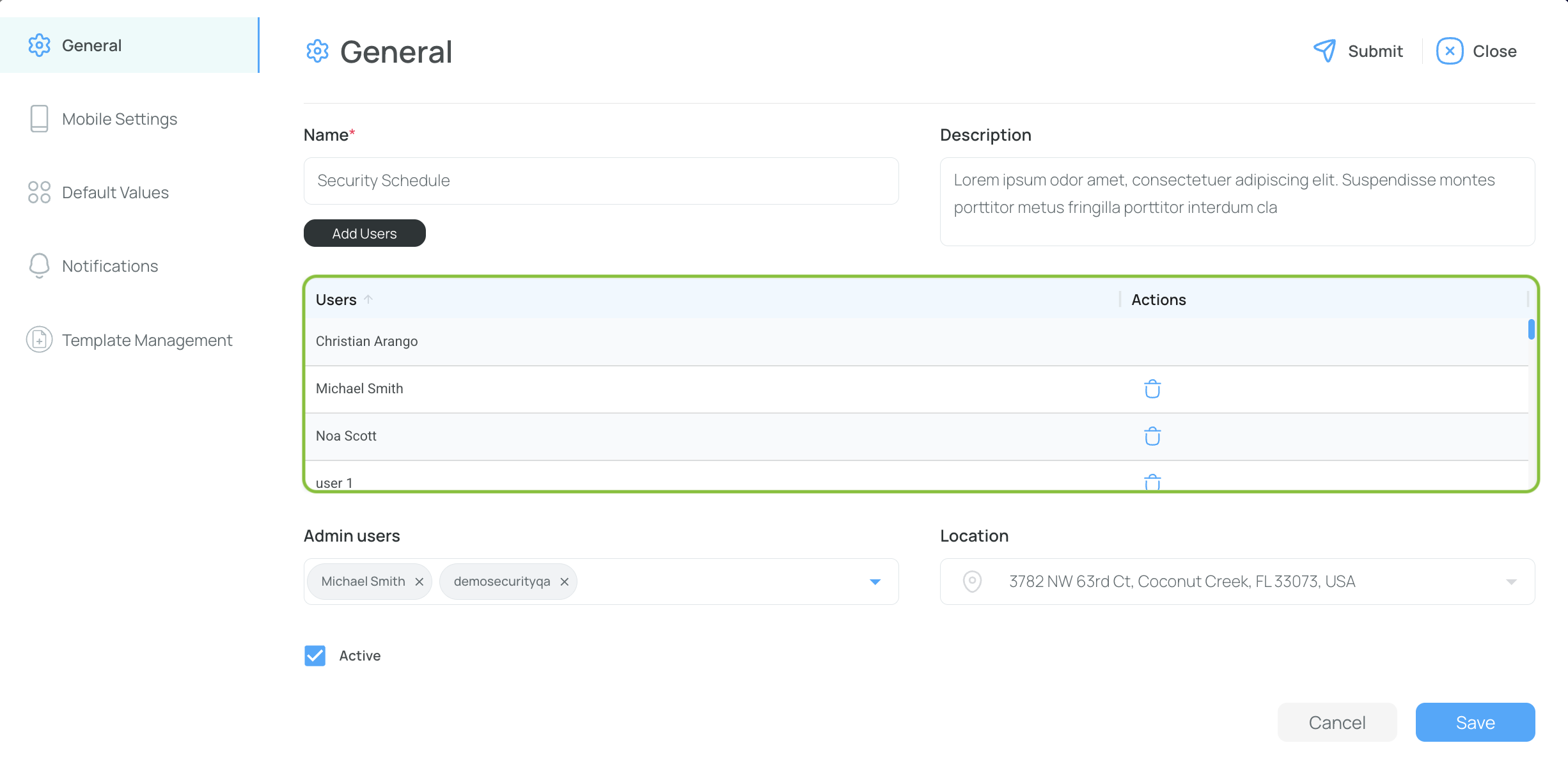Click the Cancel button
Screen dimensions: 1568x775
1337,723
